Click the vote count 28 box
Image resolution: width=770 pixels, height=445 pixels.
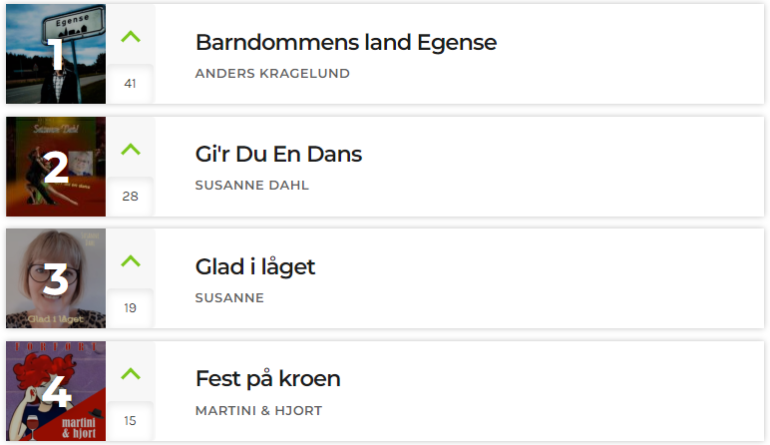point(130,196)
